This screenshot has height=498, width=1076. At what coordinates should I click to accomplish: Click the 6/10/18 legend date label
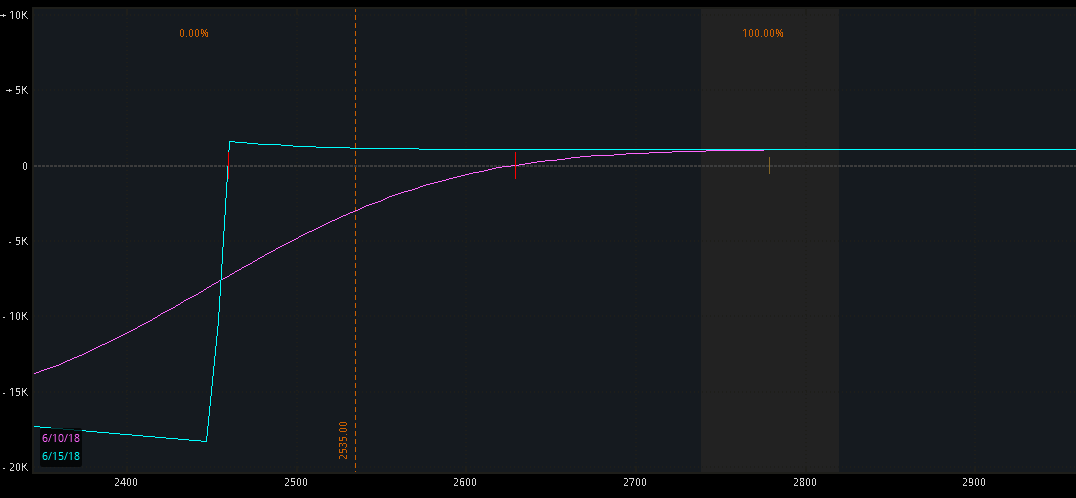pos(61,438)
